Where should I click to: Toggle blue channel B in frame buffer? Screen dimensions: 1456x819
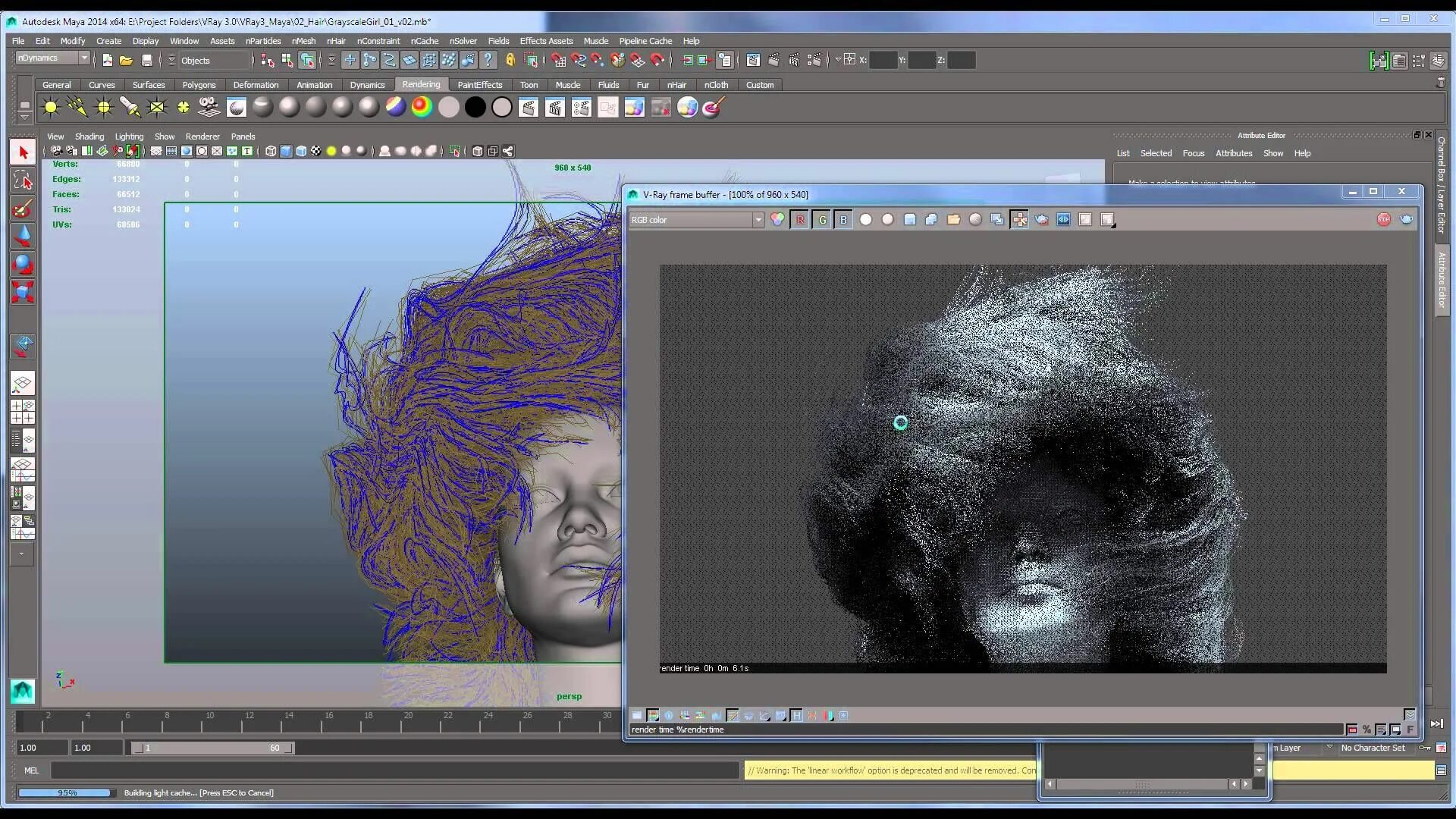843,220
